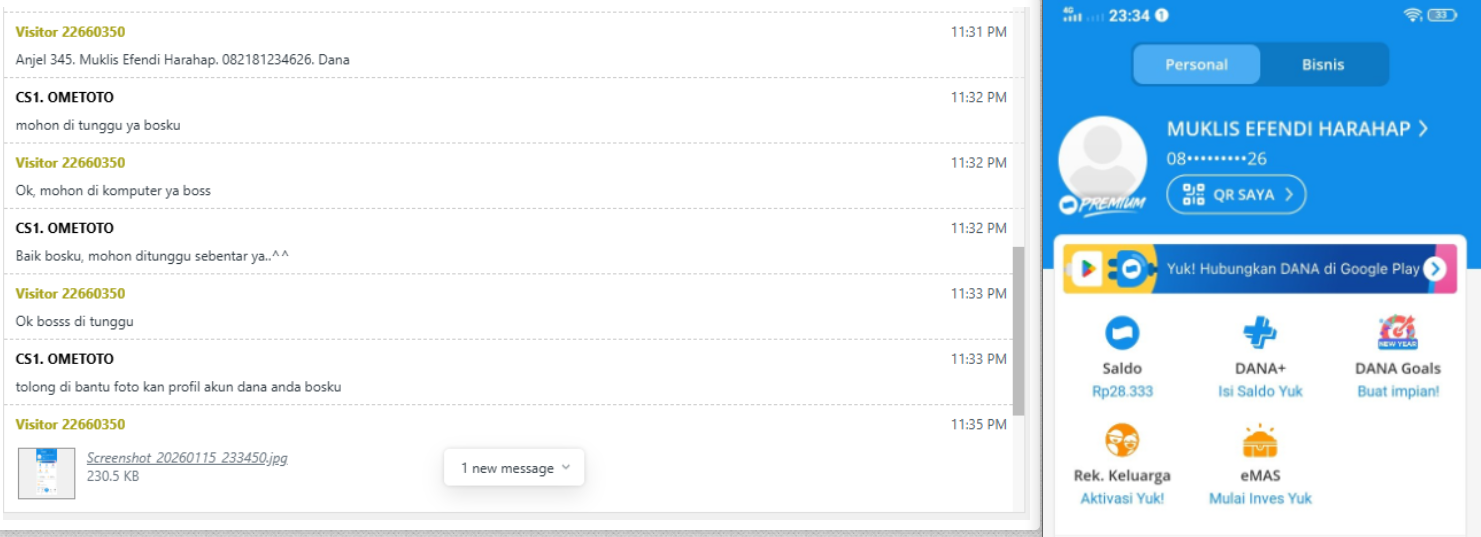Switch to the Bisnis tab
The image size is (1481, 537).
coord(1323,65)
